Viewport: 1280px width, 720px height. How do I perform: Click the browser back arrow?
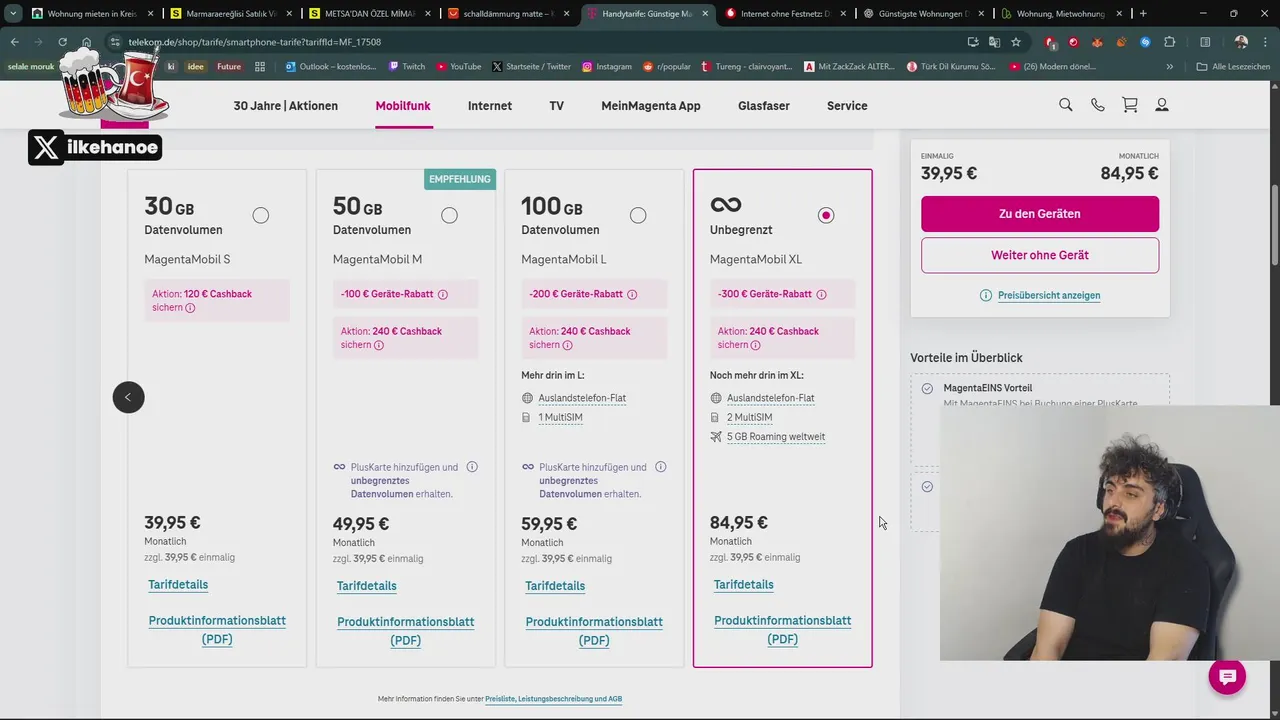pyautogui.click(x=15, y=42)
